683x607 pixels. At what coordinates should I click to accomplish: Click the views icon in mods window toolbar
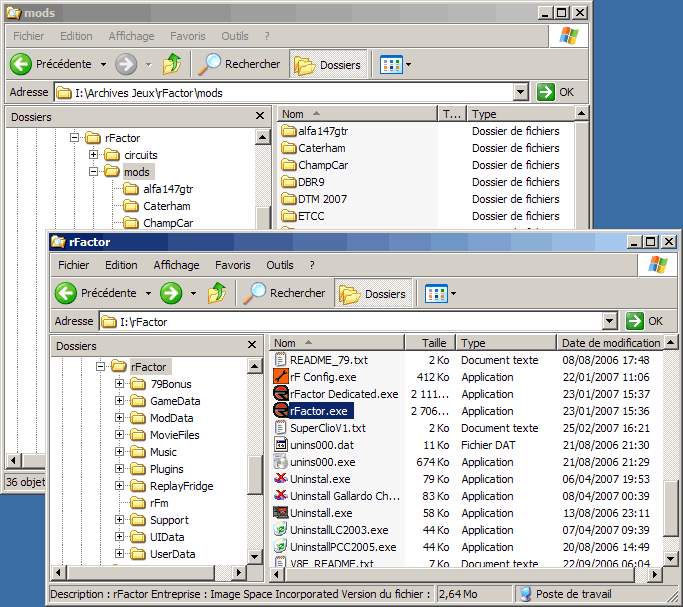coord(391,64)
